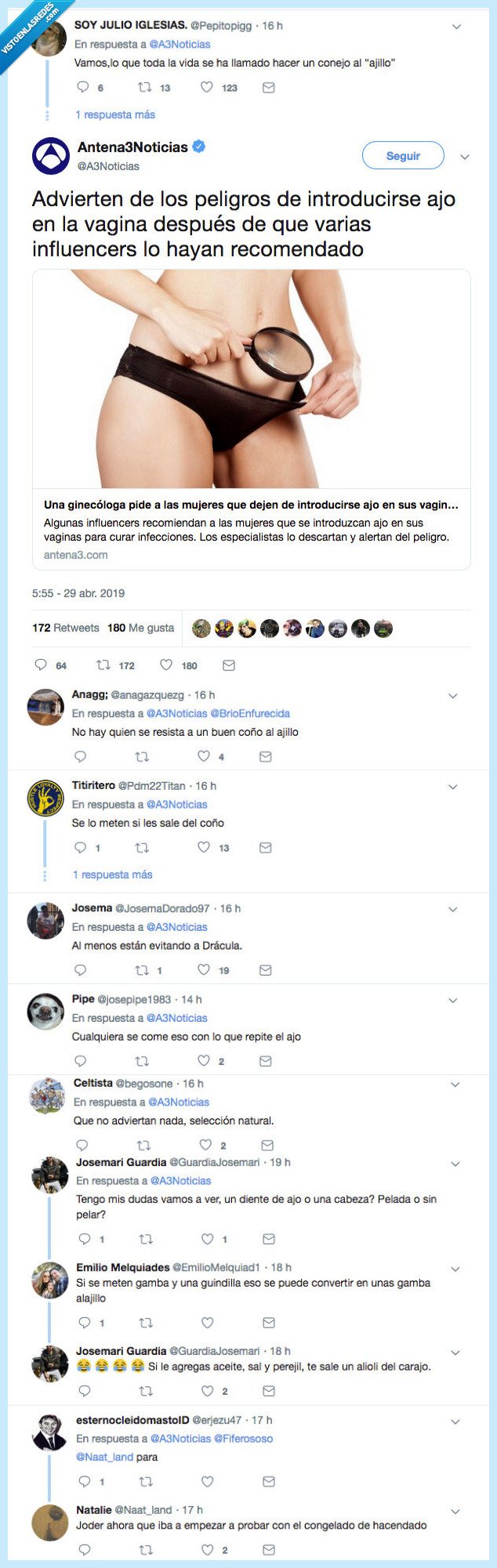Reply to the Antena3Noticias main tweet
Screen dimensions: 497x1568
(41, 665)
